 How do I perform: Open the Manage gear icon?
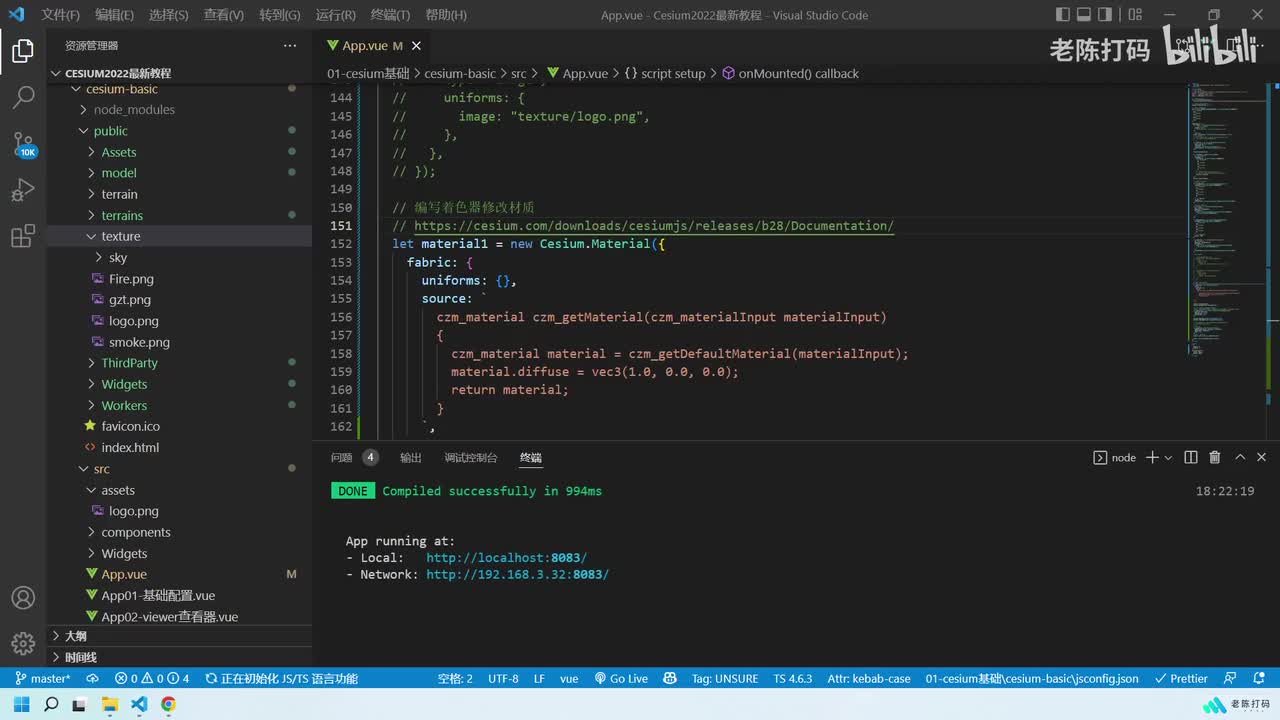23,644
